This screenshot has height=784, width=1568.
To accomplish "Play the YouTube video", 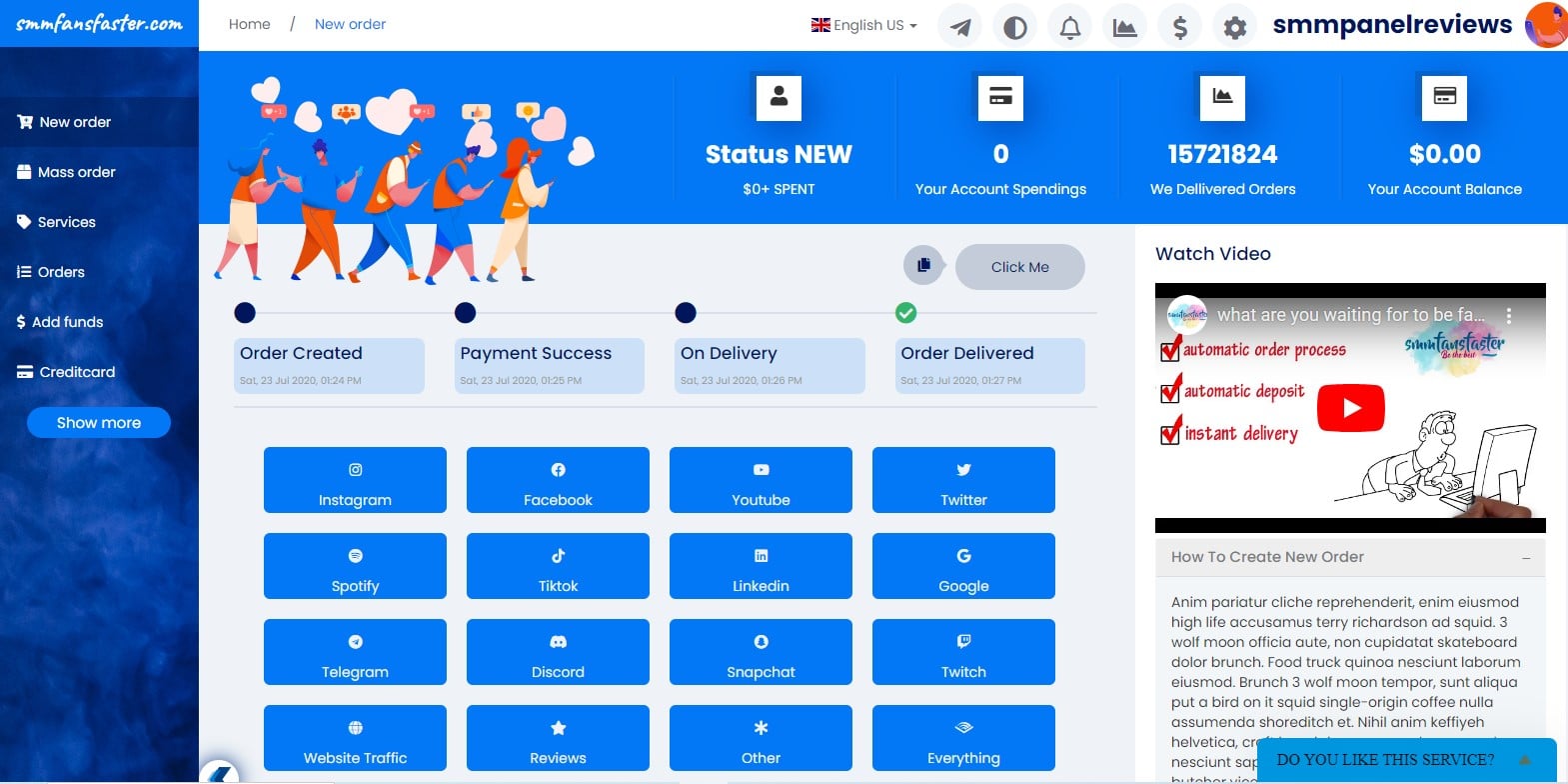I will [x=1350, y=408].
